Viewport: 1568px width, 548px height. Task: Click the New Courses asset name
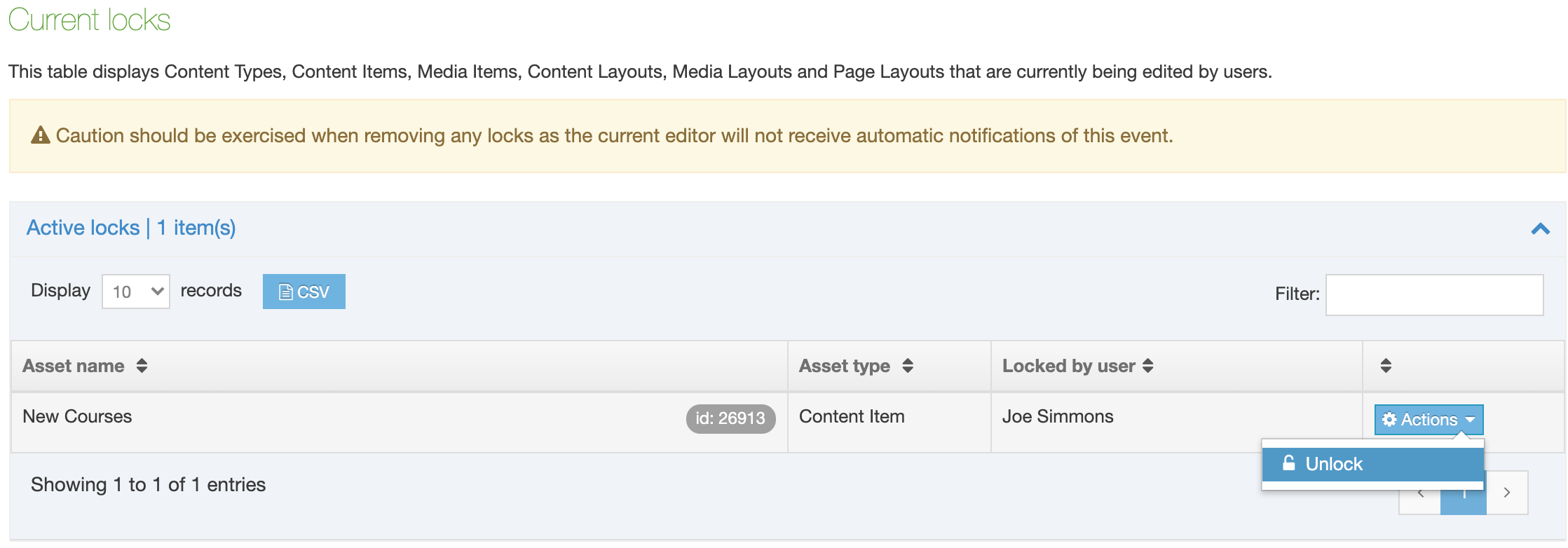(x=77, y=416)
